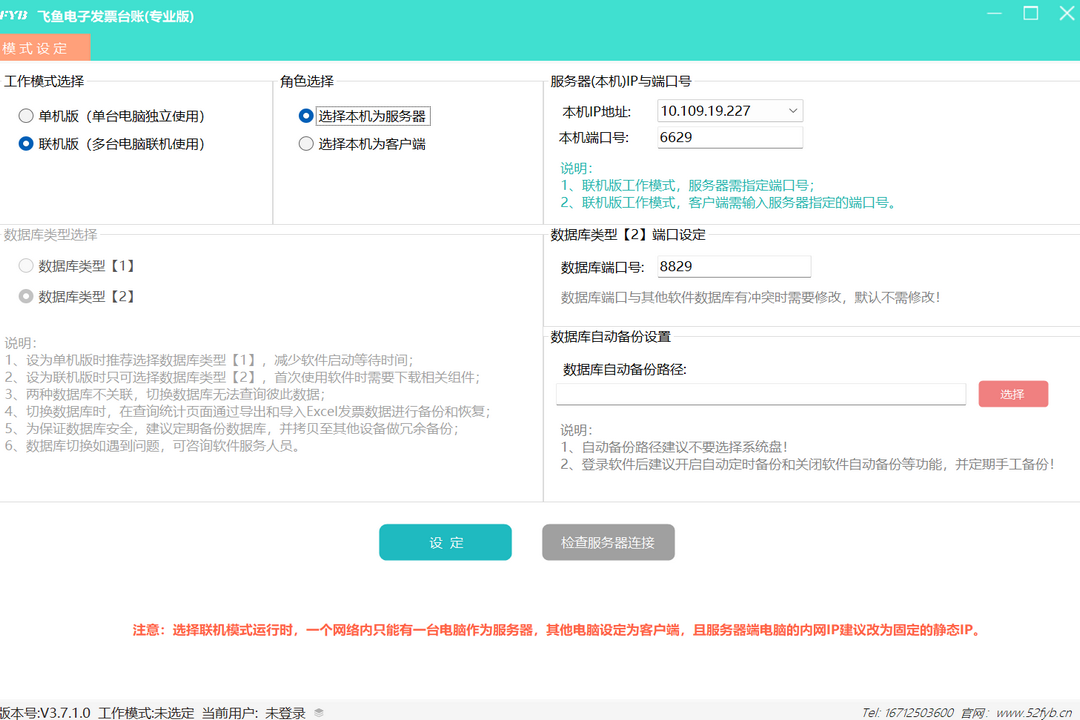This screenshot has width=1080, height=720.
Task: Select 数据库类型【1】 database type
Action: pos(26,265)
